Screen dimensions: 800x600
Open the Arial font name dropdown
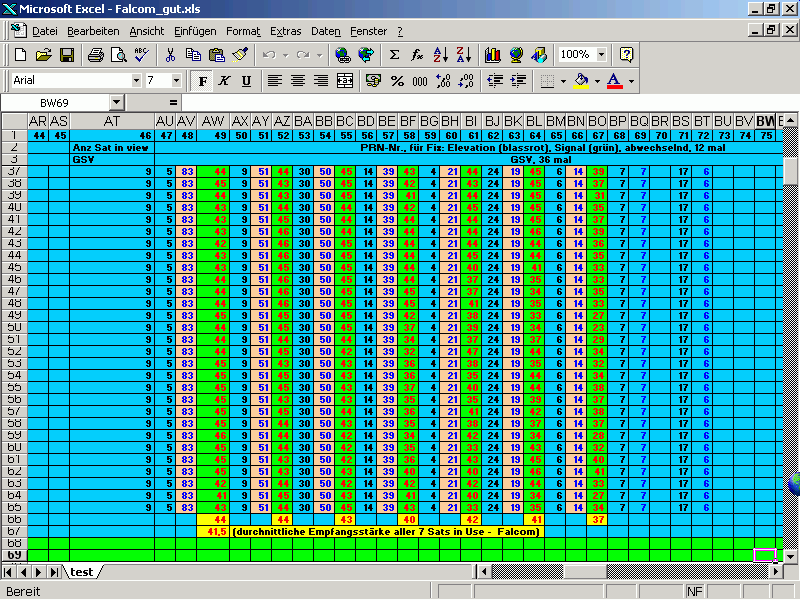tap(136, 80)
